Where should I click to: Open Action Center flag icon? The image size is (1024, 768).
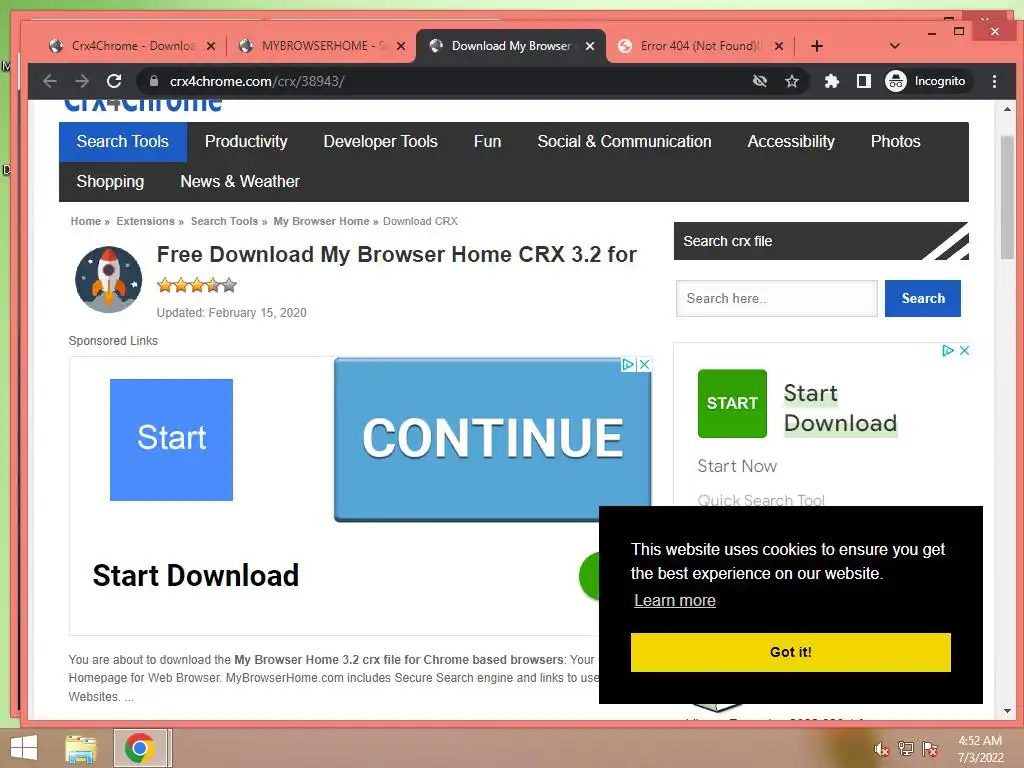point(930,749)
